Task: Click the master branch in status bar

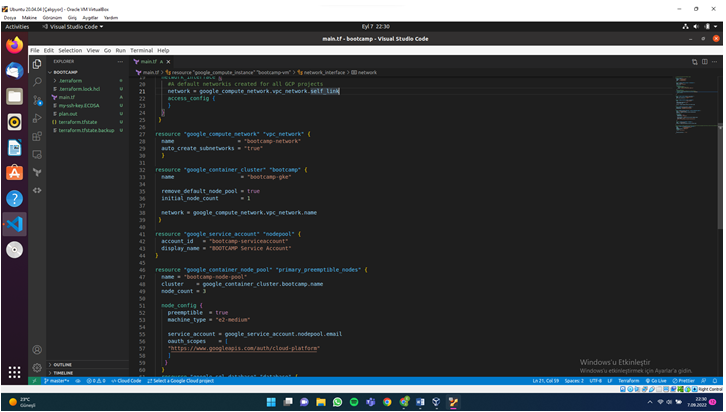Action: (56, 381)
